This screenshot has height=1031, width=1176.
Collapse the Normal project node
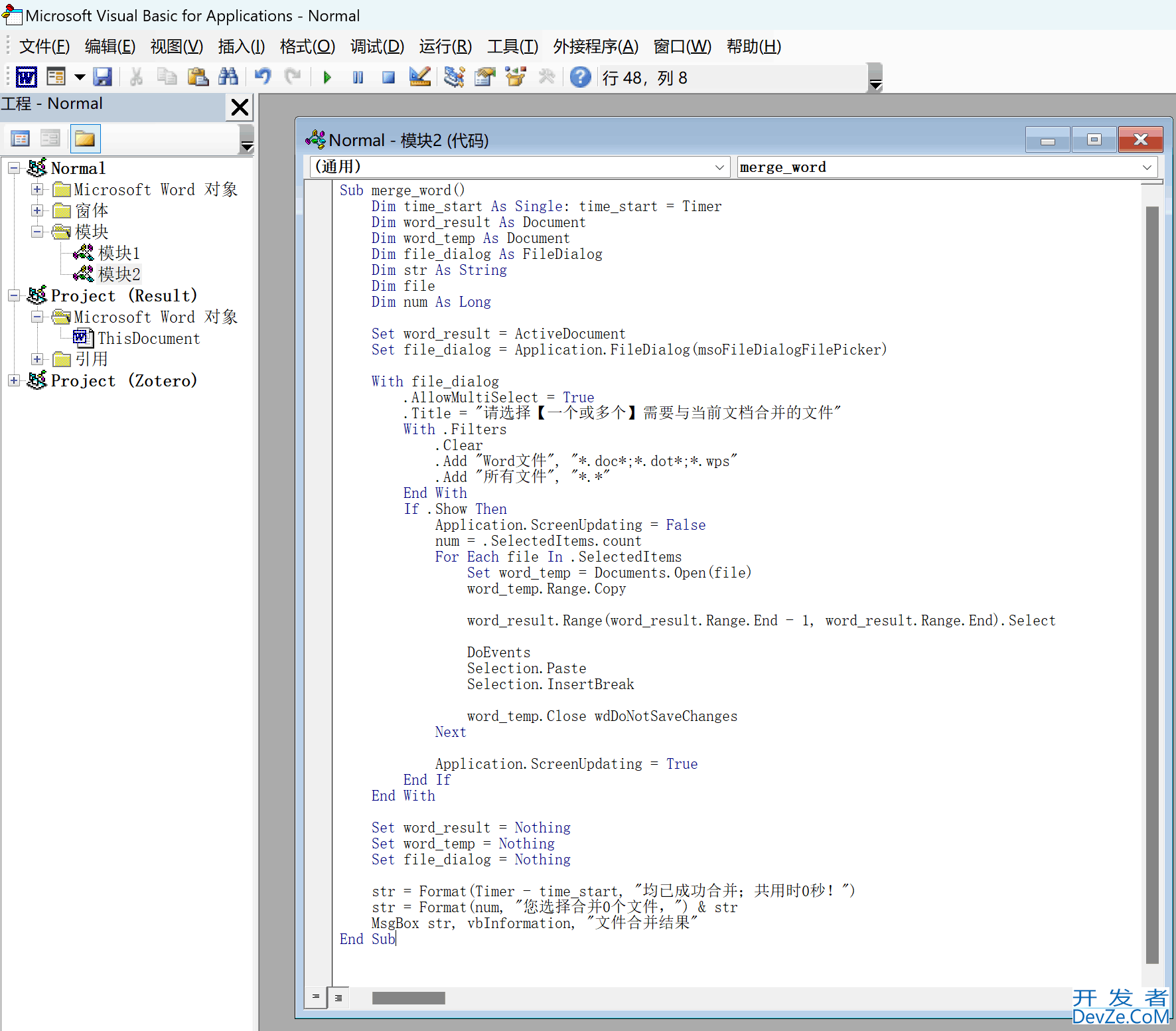click(14, 168)
